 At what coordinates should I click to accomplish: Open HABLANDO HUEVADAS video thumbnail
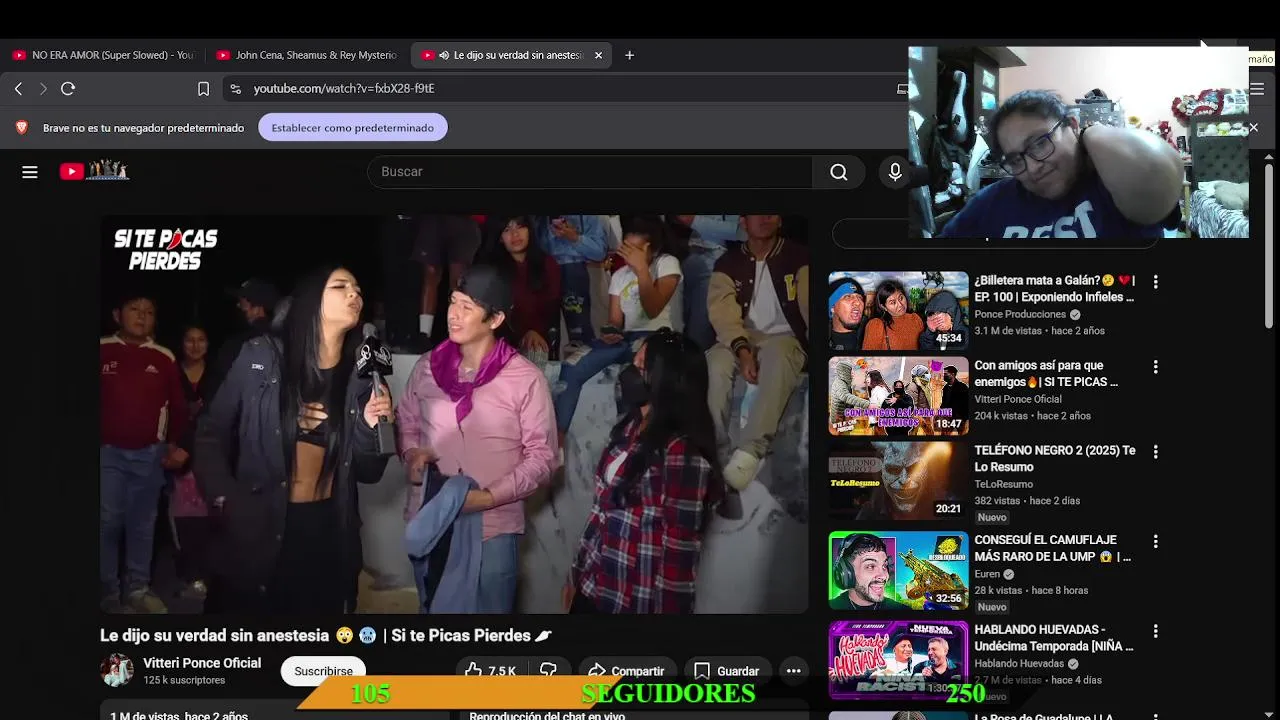(x=898, y=660)
